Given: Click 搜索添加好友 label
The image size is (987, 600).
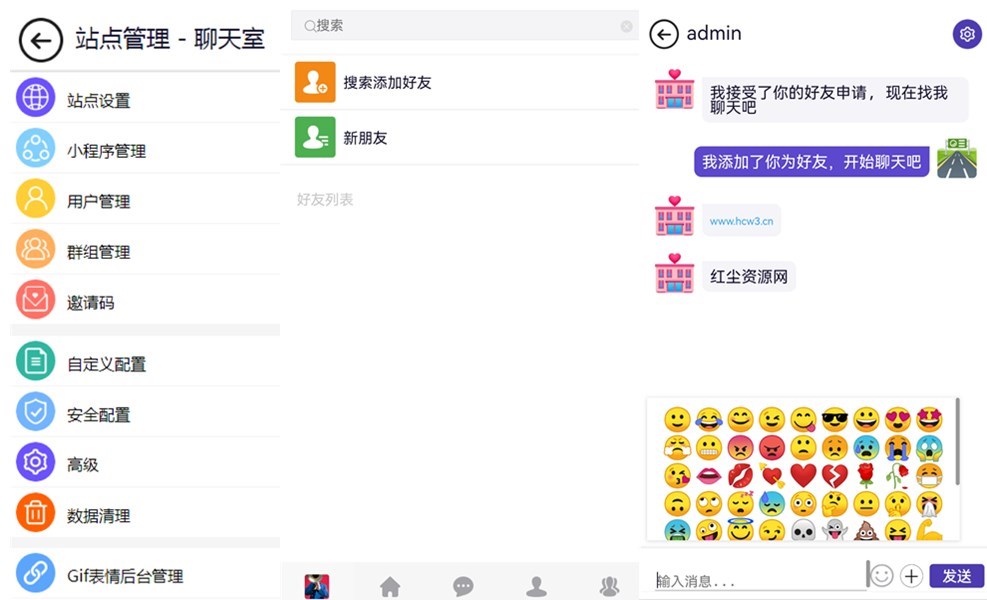Looking at the screenshot, I should 387,82.
